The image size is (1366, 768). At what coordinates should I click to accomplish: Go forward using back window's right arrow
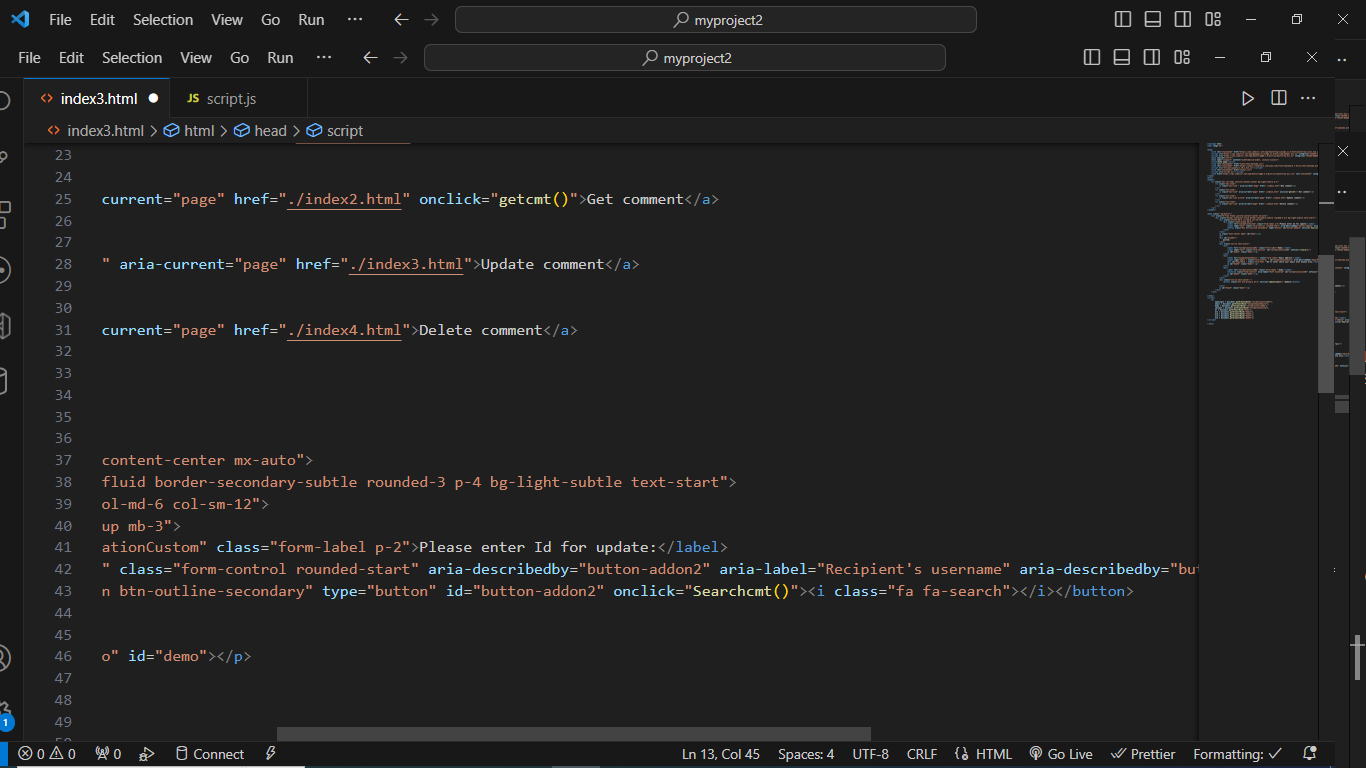[431, 20]
